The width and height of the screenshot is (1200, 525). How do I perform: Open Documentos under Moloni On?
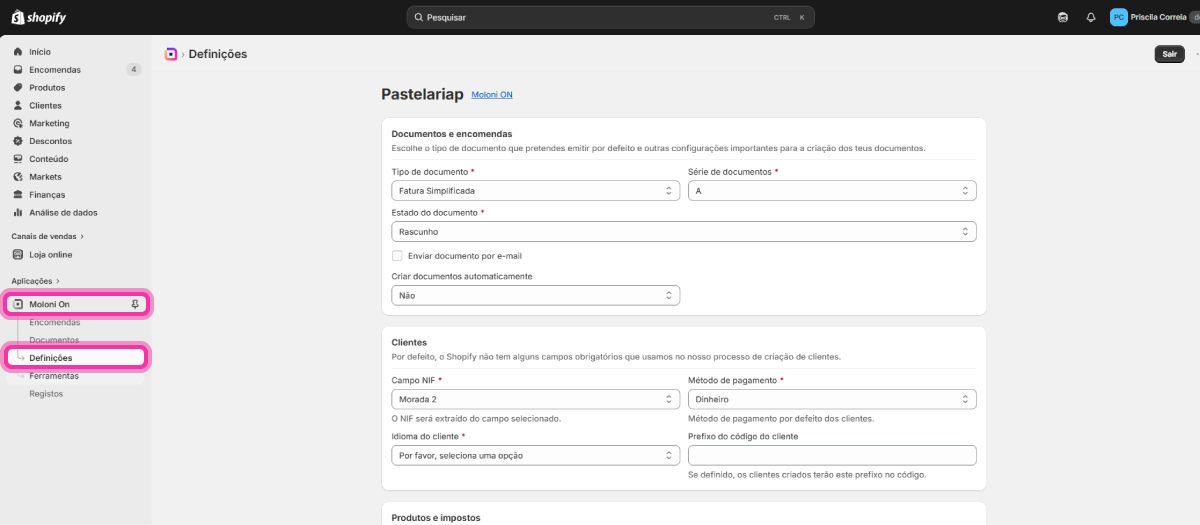[54, 340]
